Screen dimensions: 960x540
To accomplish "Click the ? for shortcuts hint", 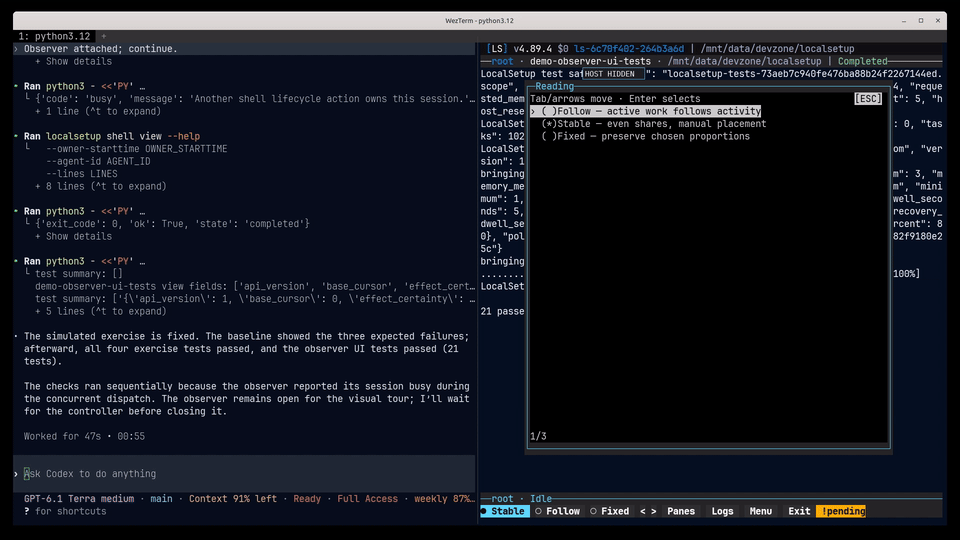I will 65,511.
